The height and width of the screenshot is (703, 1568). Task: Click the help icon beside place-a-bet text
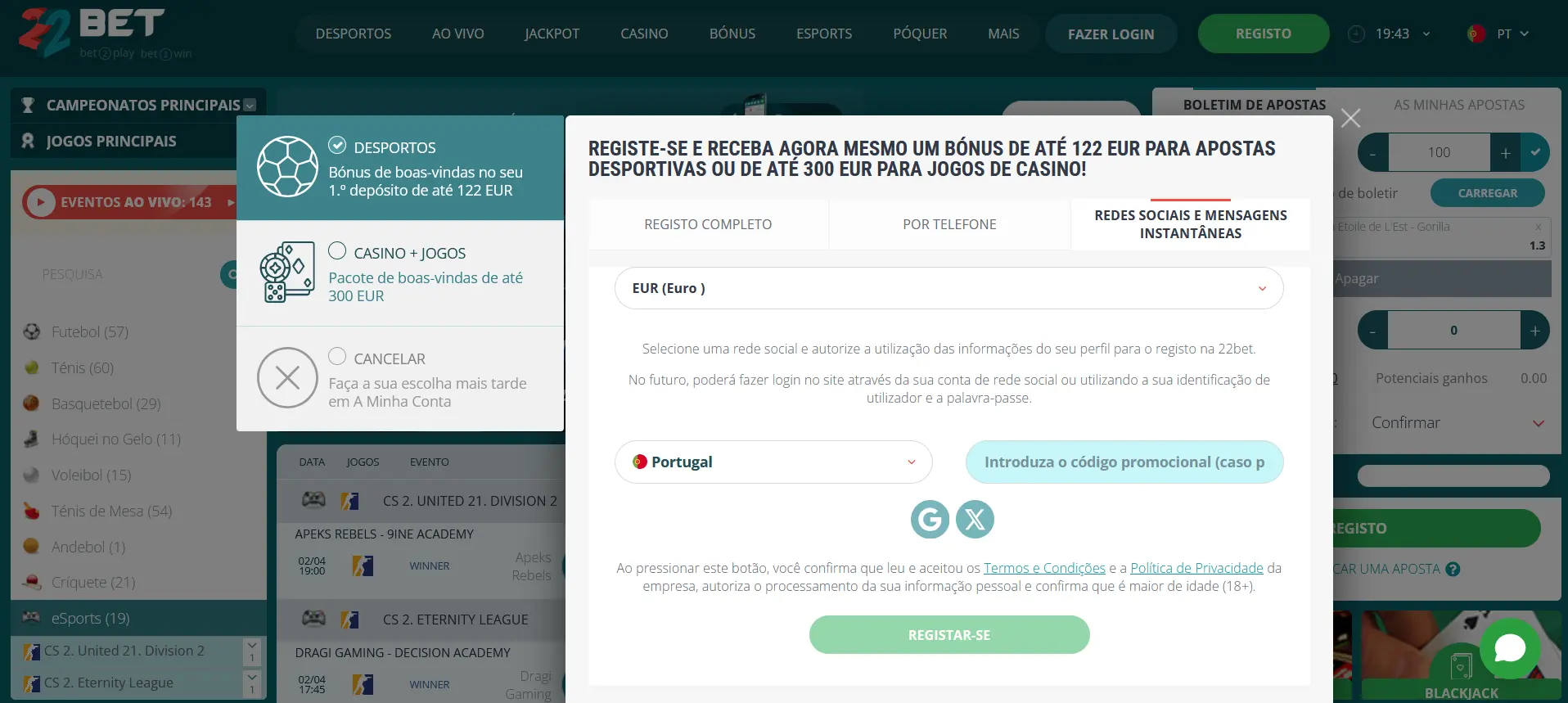pyautogui.click(x=1453, y=570)
